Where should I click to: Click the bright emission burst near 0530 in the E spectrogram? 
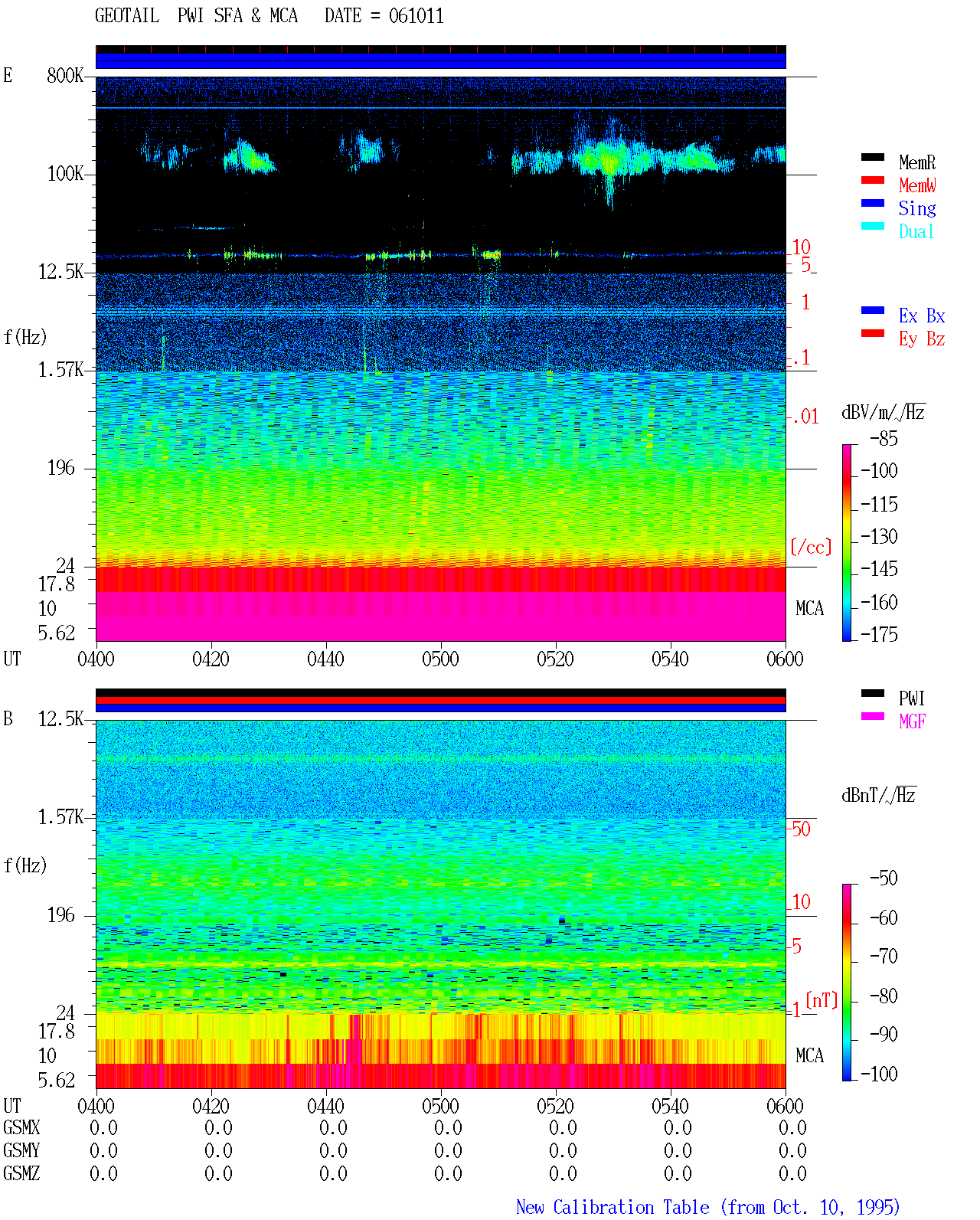[610, 161]
